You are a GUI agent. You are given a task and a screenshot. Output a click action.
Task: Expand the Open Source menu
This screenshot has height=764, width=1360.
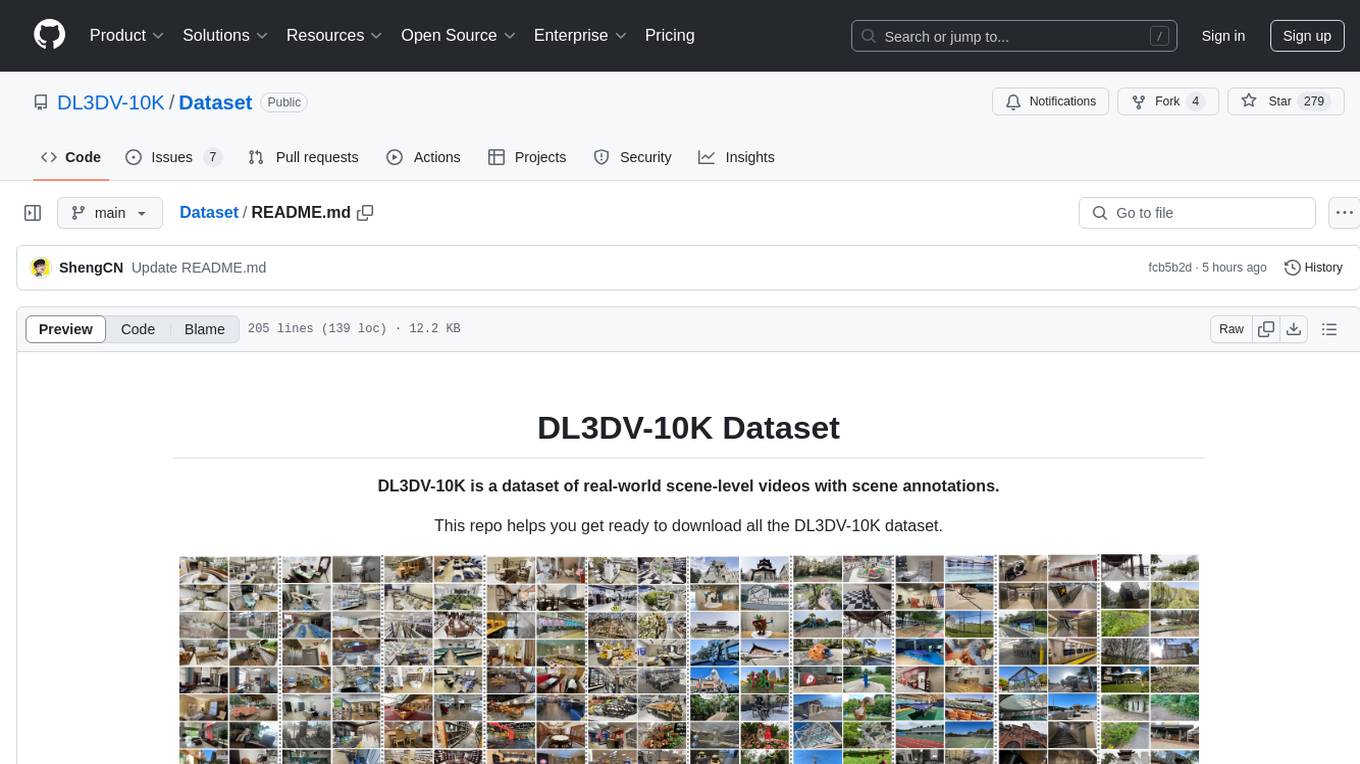(x=458, y=35)
